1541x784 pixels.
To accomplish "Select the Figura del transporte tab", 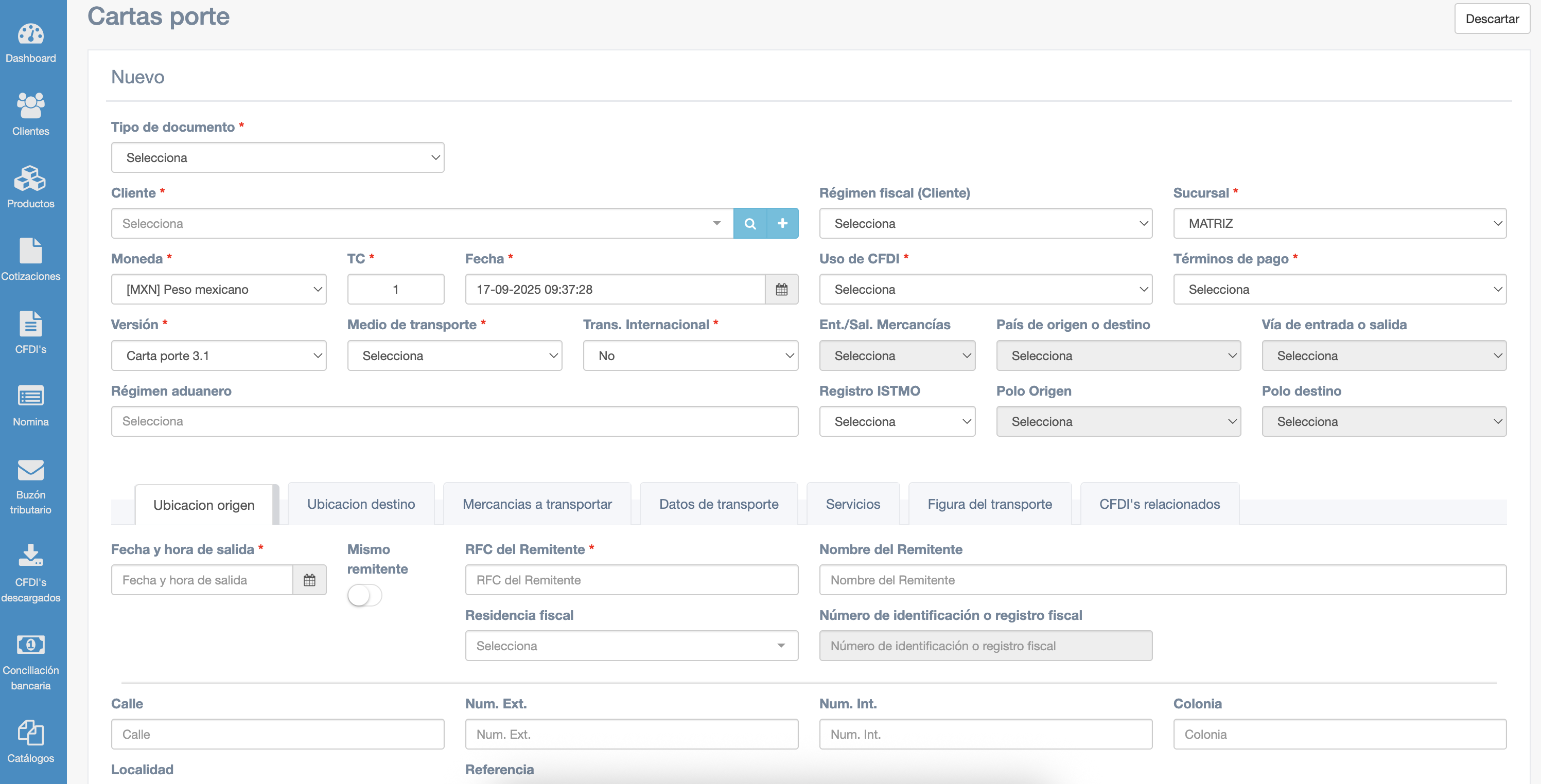I will pos(989,504).
